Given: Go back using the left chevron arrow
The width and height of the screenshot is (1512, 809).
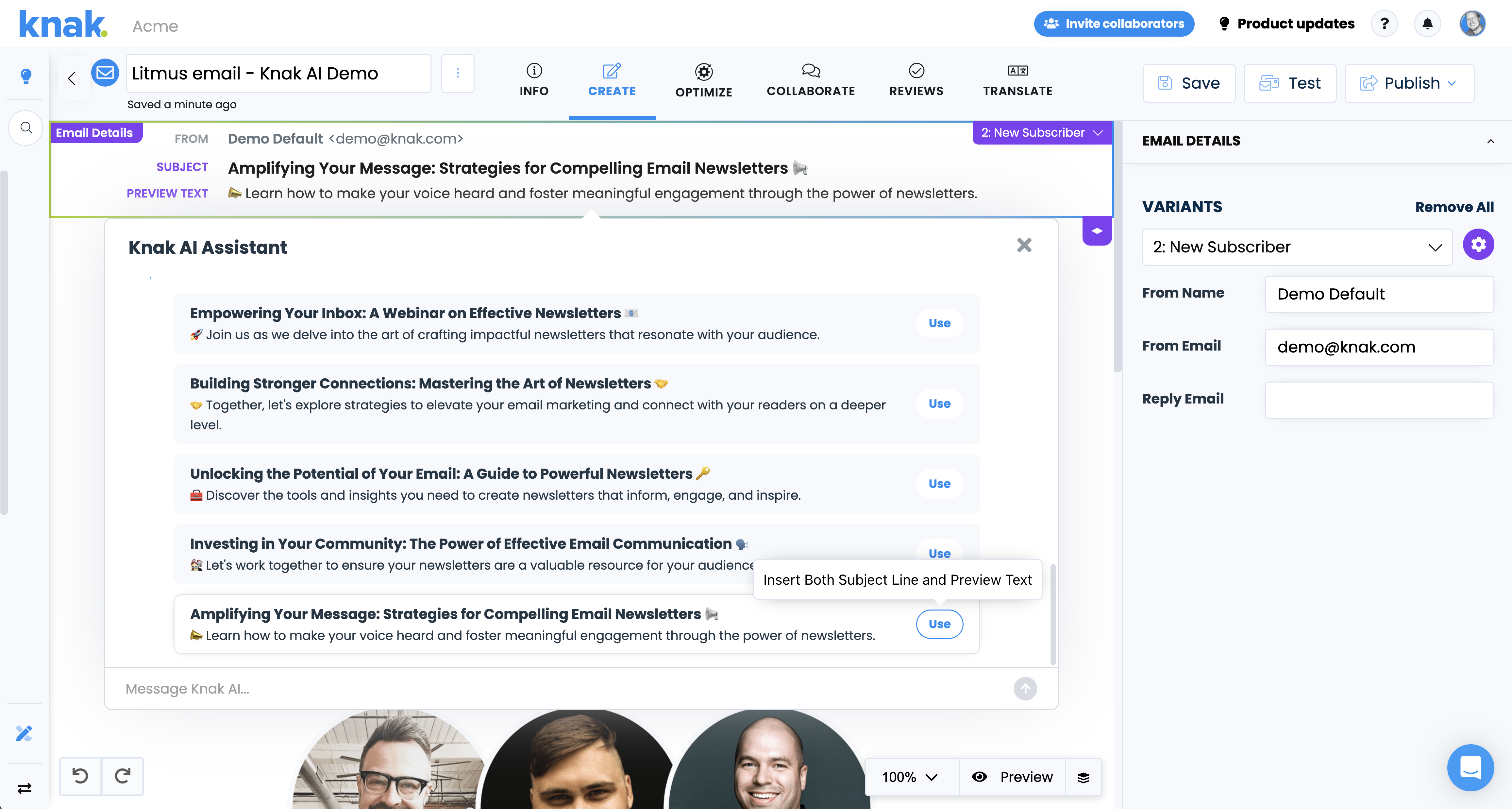Looking at the screenshot, I should (72, 78).
